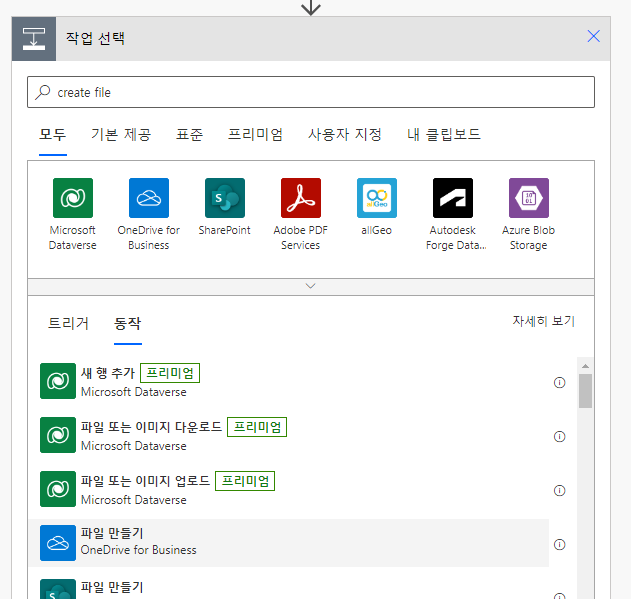The image size is (631, 599).
Task: Open info for OneDrive 파일 만들기 action
Action: [559, 544]
